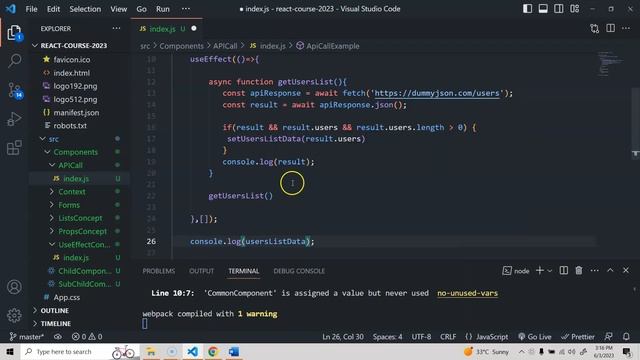Switch to the Problems tab
Viewport: 640px width, 360px height.
[x=159, y=271]
